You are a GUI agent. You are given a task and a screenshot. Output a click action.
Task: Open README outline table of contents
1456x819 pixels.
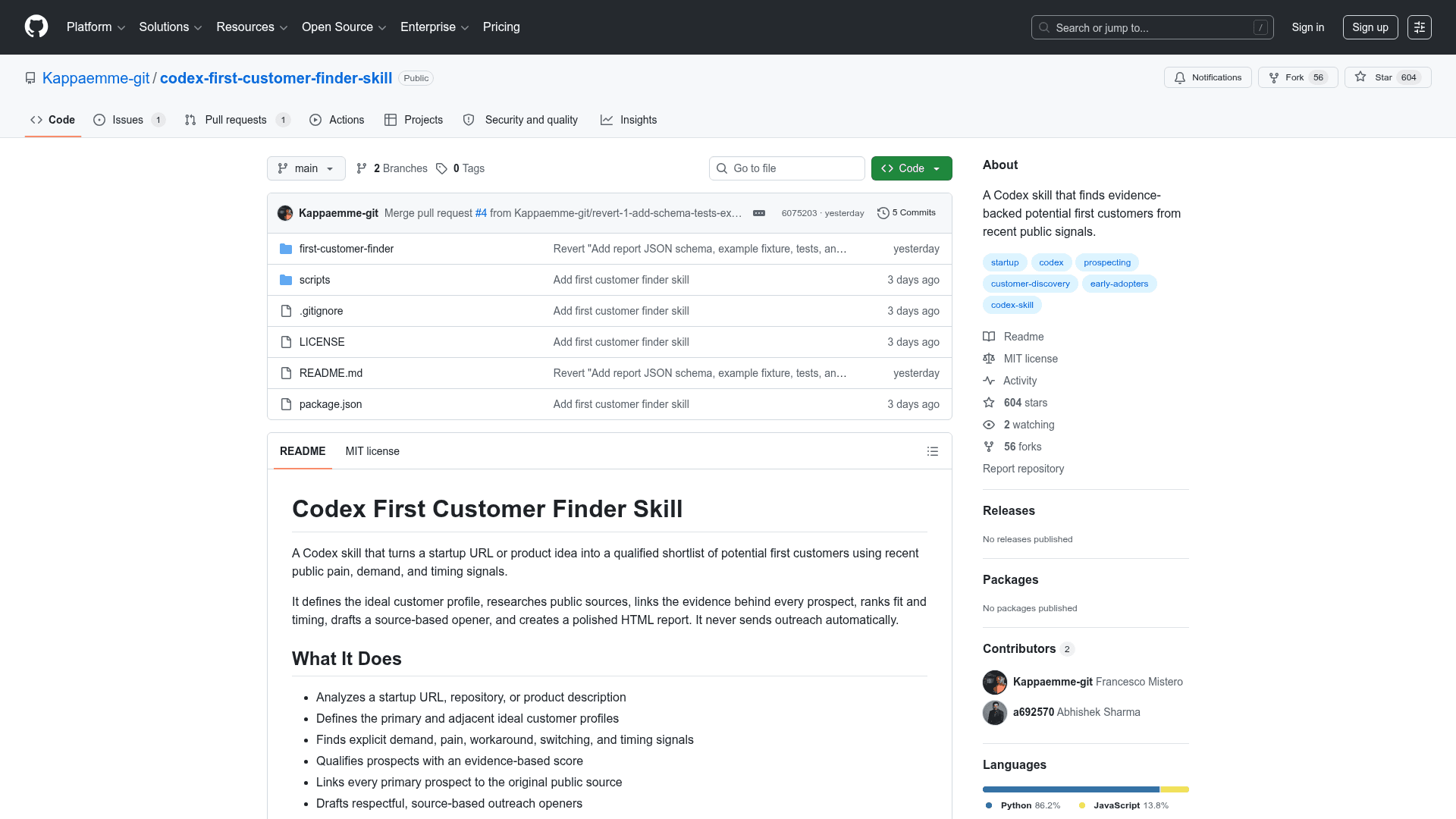tap(933, 451)
